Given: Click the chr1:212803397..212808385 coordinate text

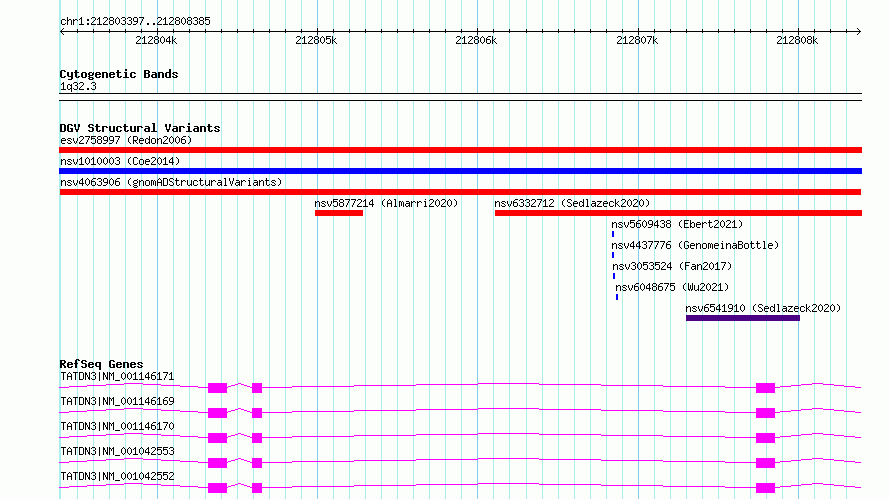Looking at the screenshot, I should pos(135,21).
